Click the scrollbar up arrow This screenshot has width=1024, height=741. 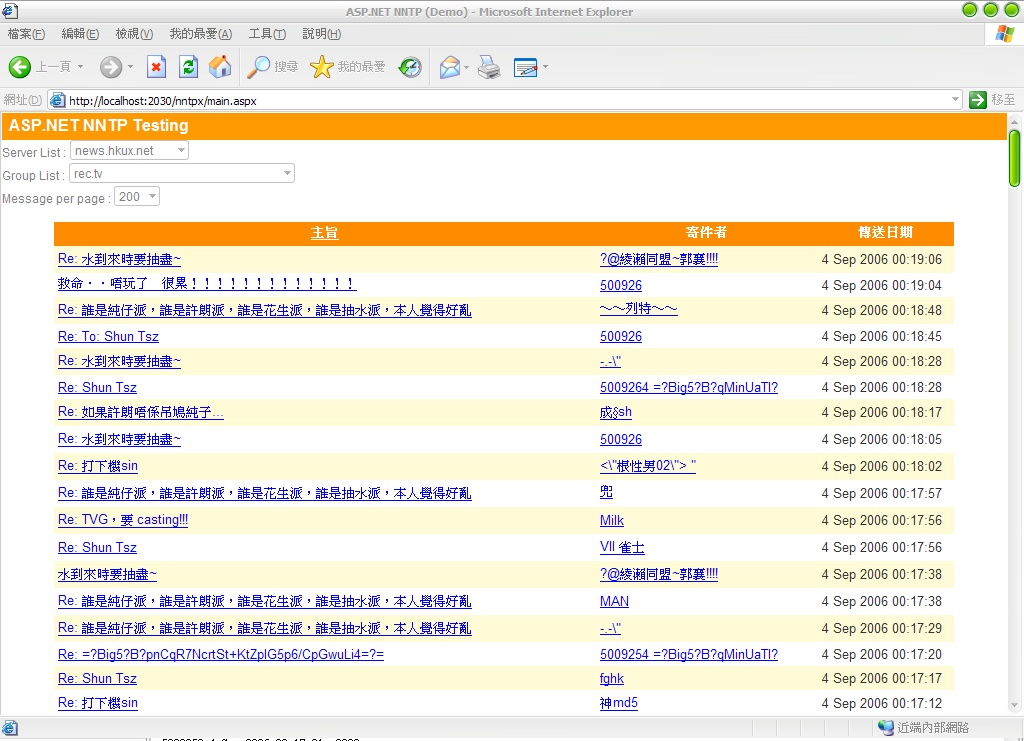pyautogui.click(x=1014, y=121)
